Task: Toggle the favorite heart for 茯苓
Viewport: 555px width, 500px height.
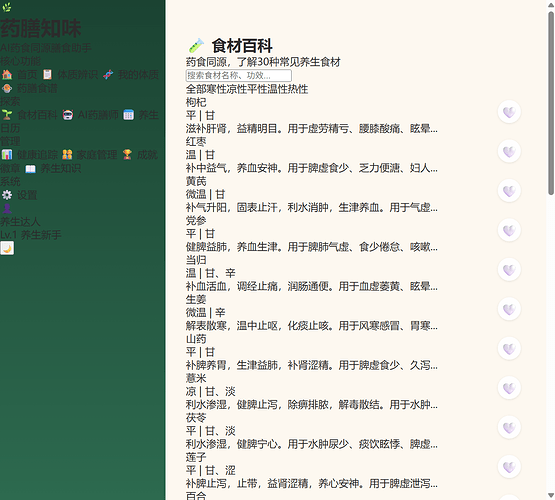Action: click(x=509, y=427)
